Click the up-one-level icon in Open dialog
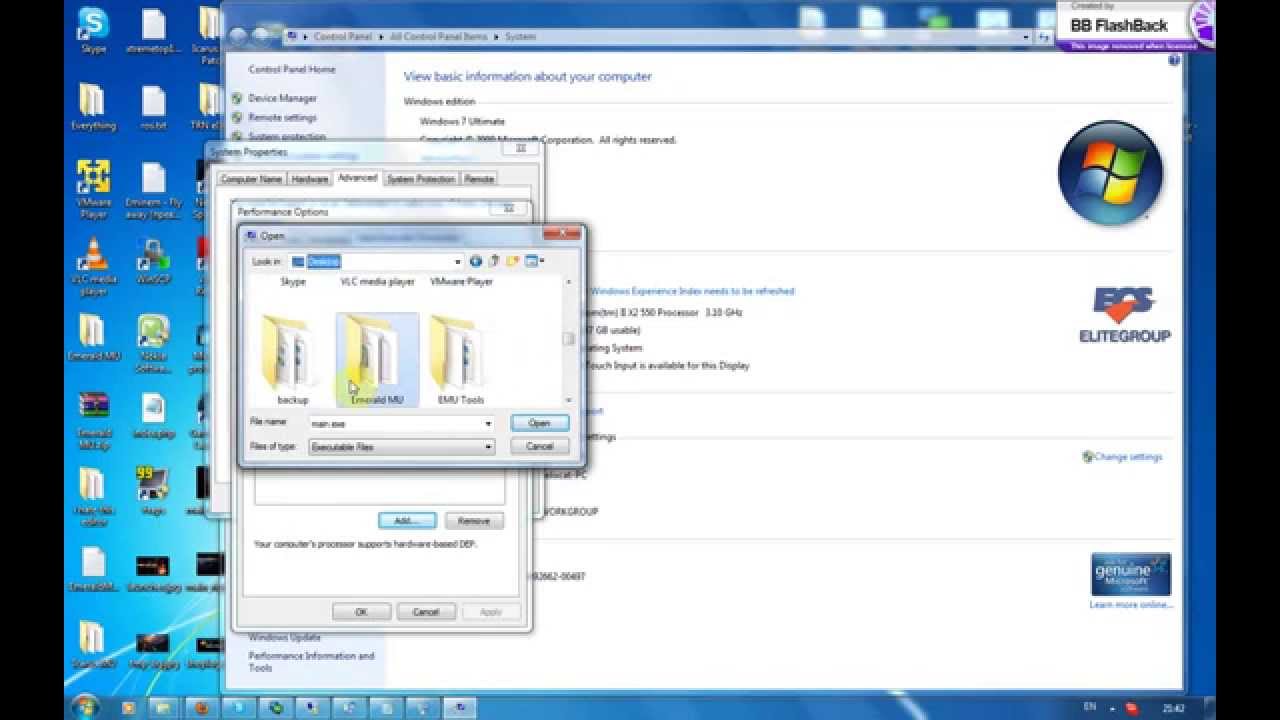Image resolution: width=1280 pixels, height=720 pixels. point(494,261)
